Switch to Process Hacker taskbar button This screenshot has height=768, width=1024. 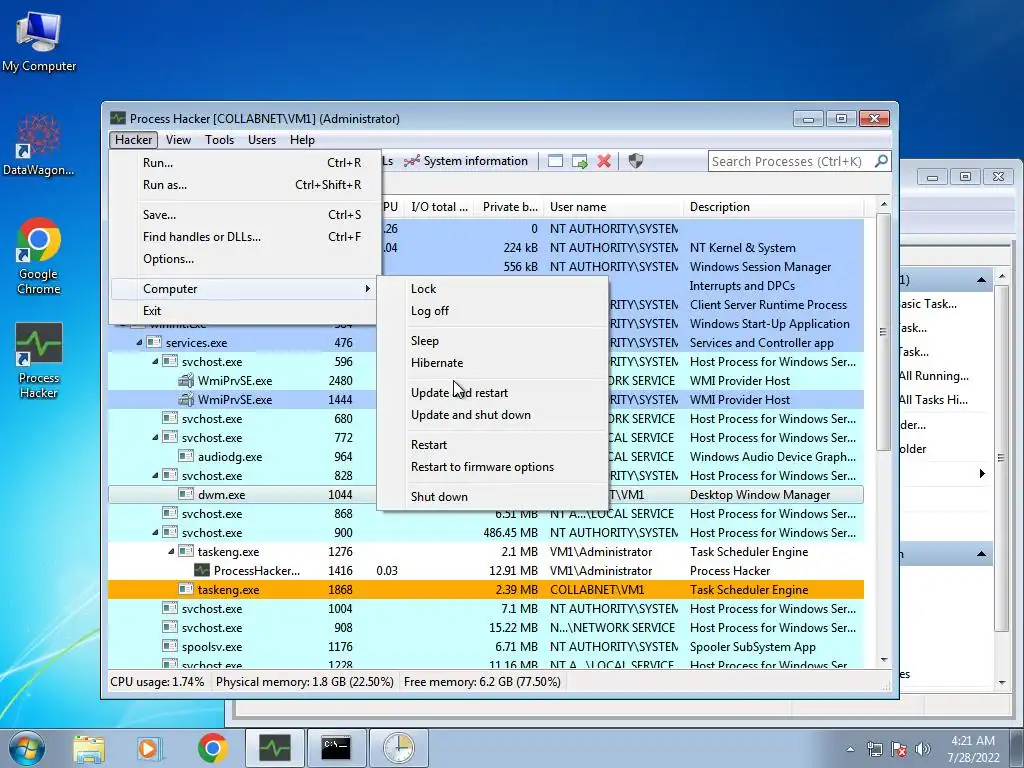pyautogui.click(x=274, y=748)
